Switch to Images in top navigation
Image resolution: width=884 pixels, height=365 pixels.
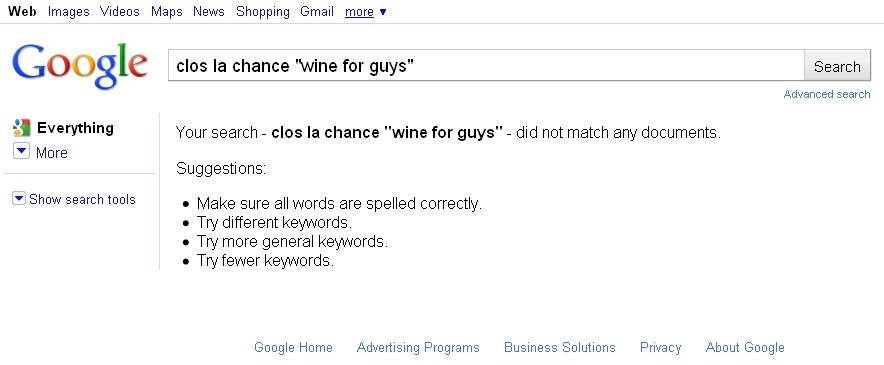tap(69, 11)
